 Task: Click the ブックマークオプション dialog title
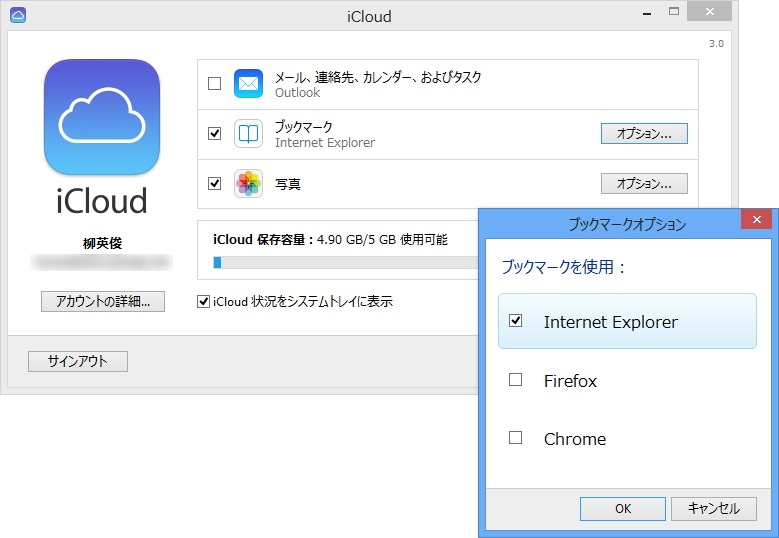click(x=627, y=225)
